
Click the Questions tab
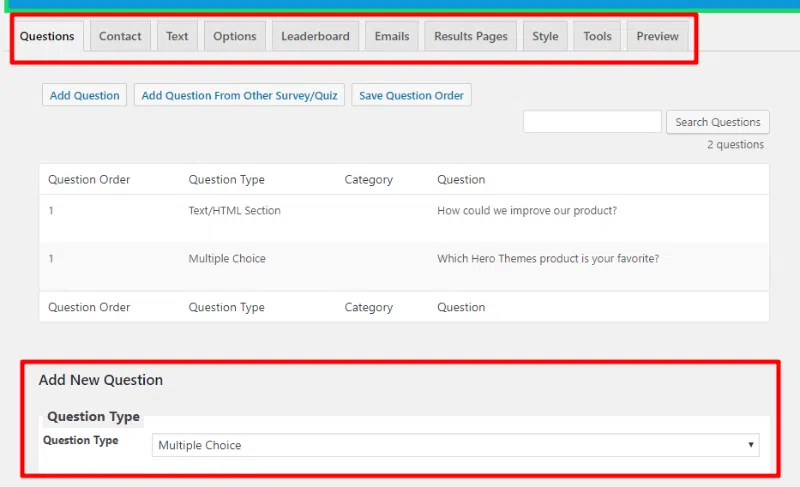47,36
